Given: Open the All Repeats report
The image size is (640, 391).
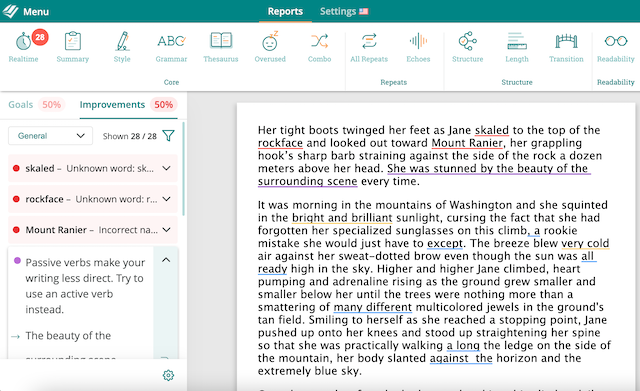Looking at the screenshot, I should pyautogui.click(x=369, y=41).
